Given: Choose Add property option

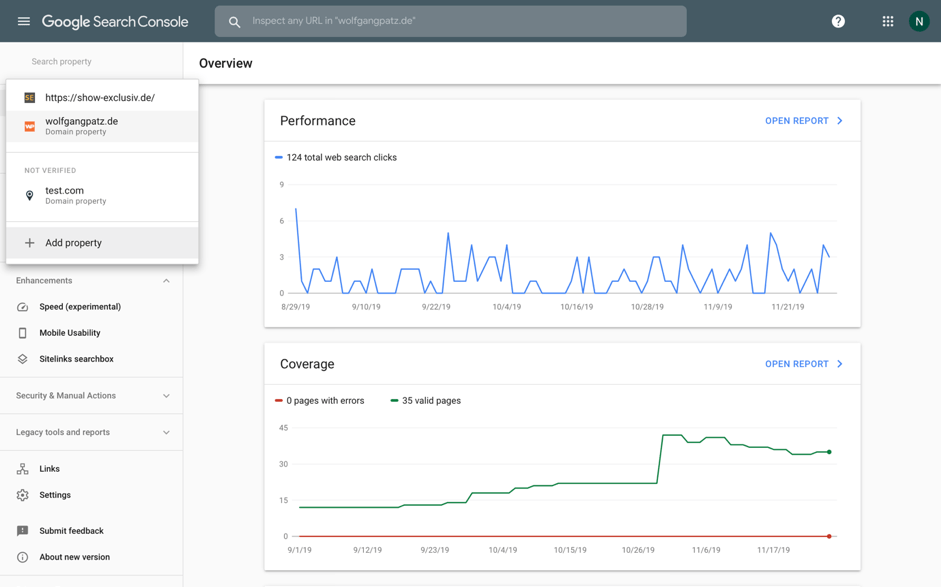Looking at the screenshot, I should (102, 242).
